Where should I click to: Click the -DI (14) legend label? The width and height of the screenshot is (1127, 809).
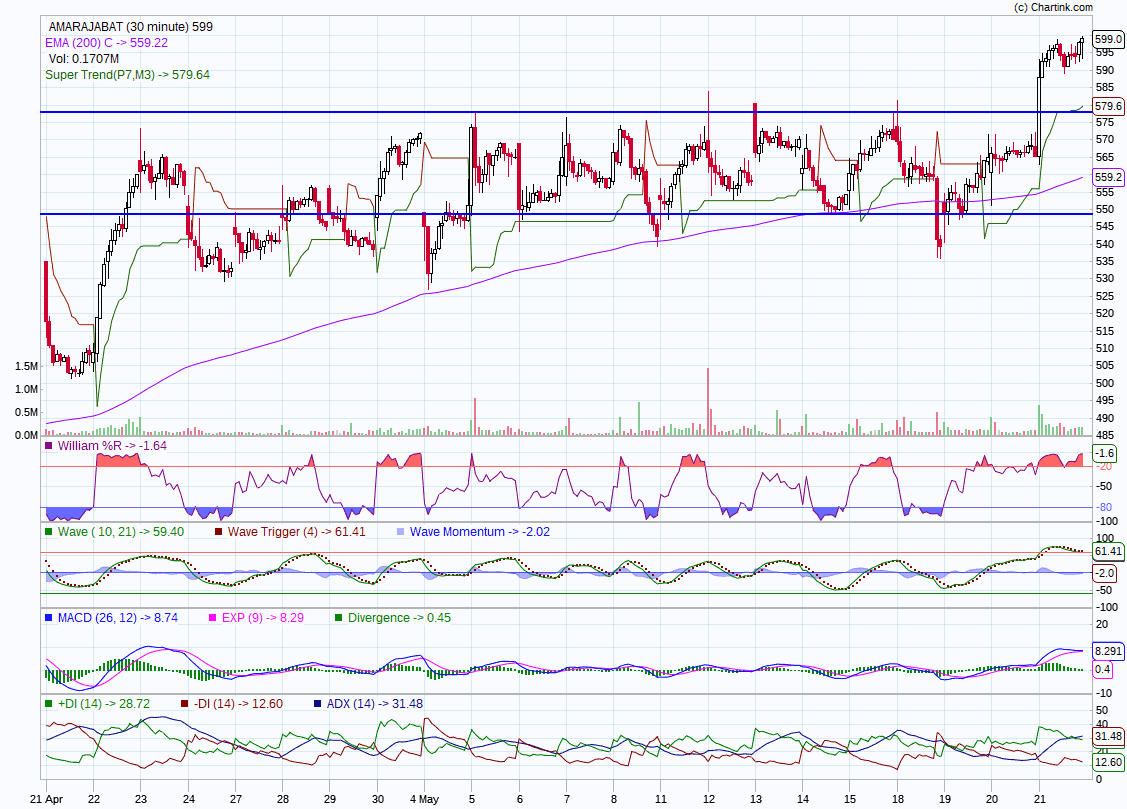click(x=236, y=704)
